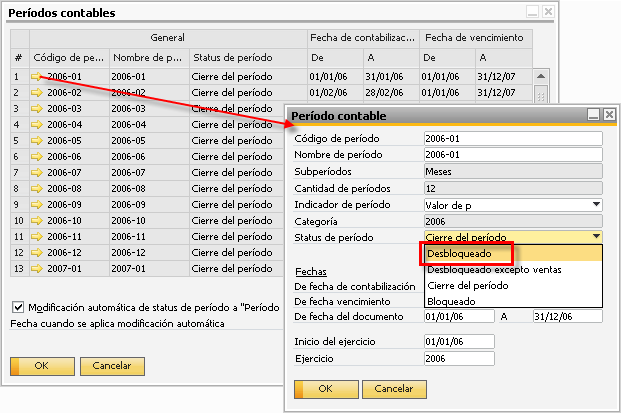Open link arrow for period 2006-02
Screen dimensions: 621x413
pyautogui.click(x=36, y=93)
